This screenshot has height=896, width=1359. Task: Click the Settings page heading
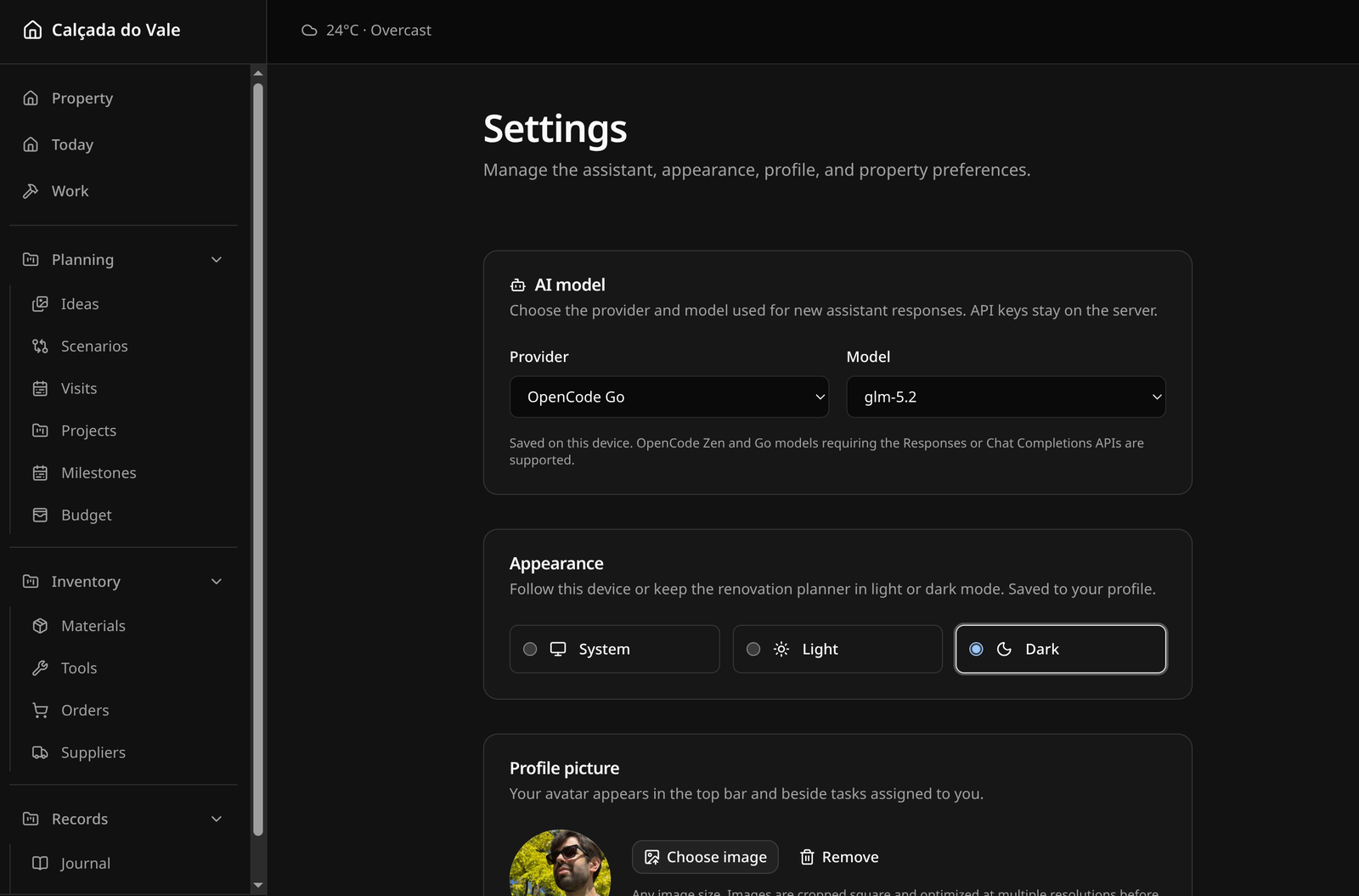point(555,129)
